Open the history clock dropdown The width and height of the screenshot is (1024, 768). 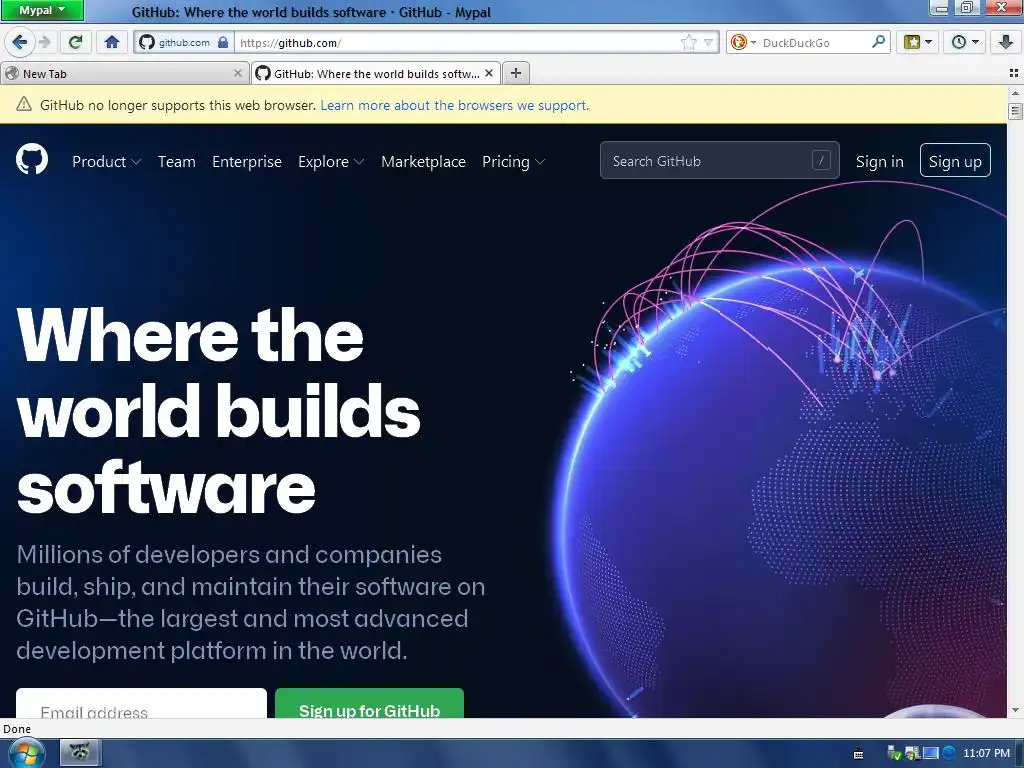click(x=965, y=42)
